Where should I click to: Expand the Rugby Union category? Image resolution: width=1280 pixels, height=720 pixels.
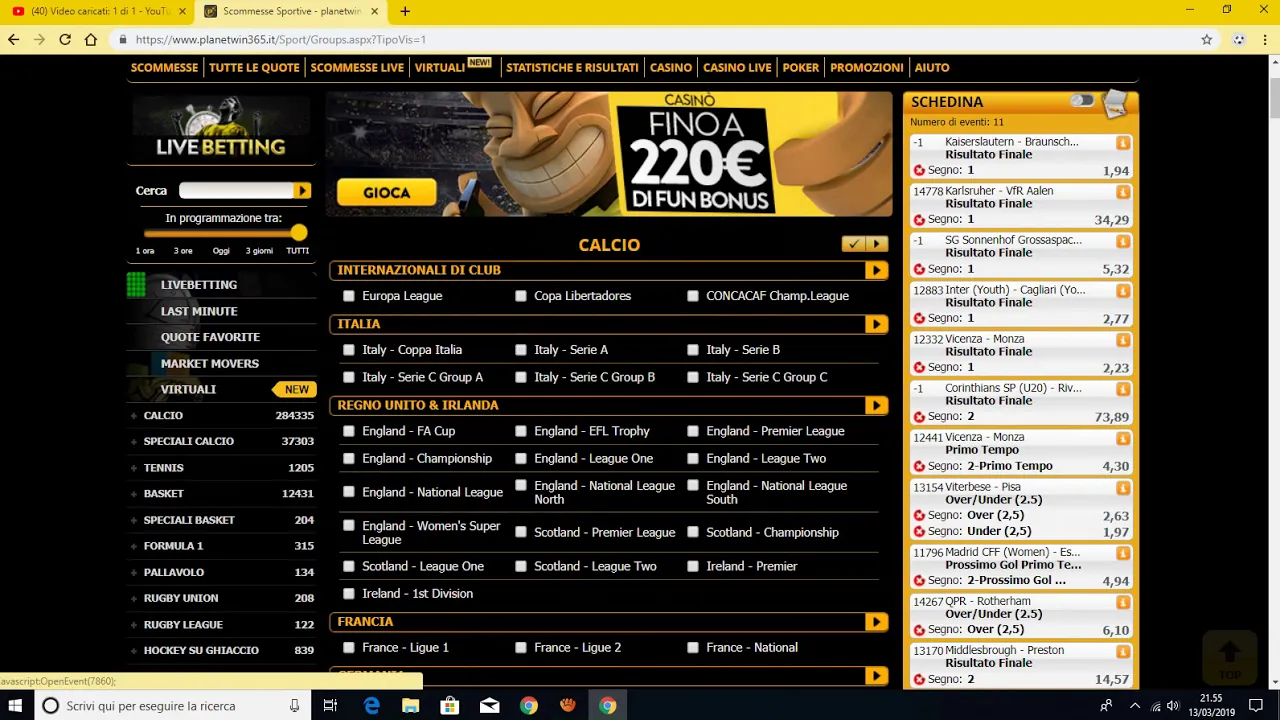tap(134, 598)
